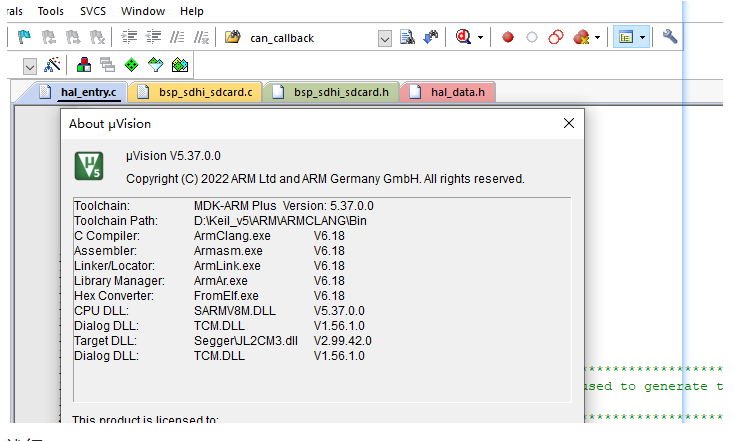The width and height of the screenshot is (734, 441).
Task: Click the V2.99.42.0 version value
Action: click(x=343, y=341)
